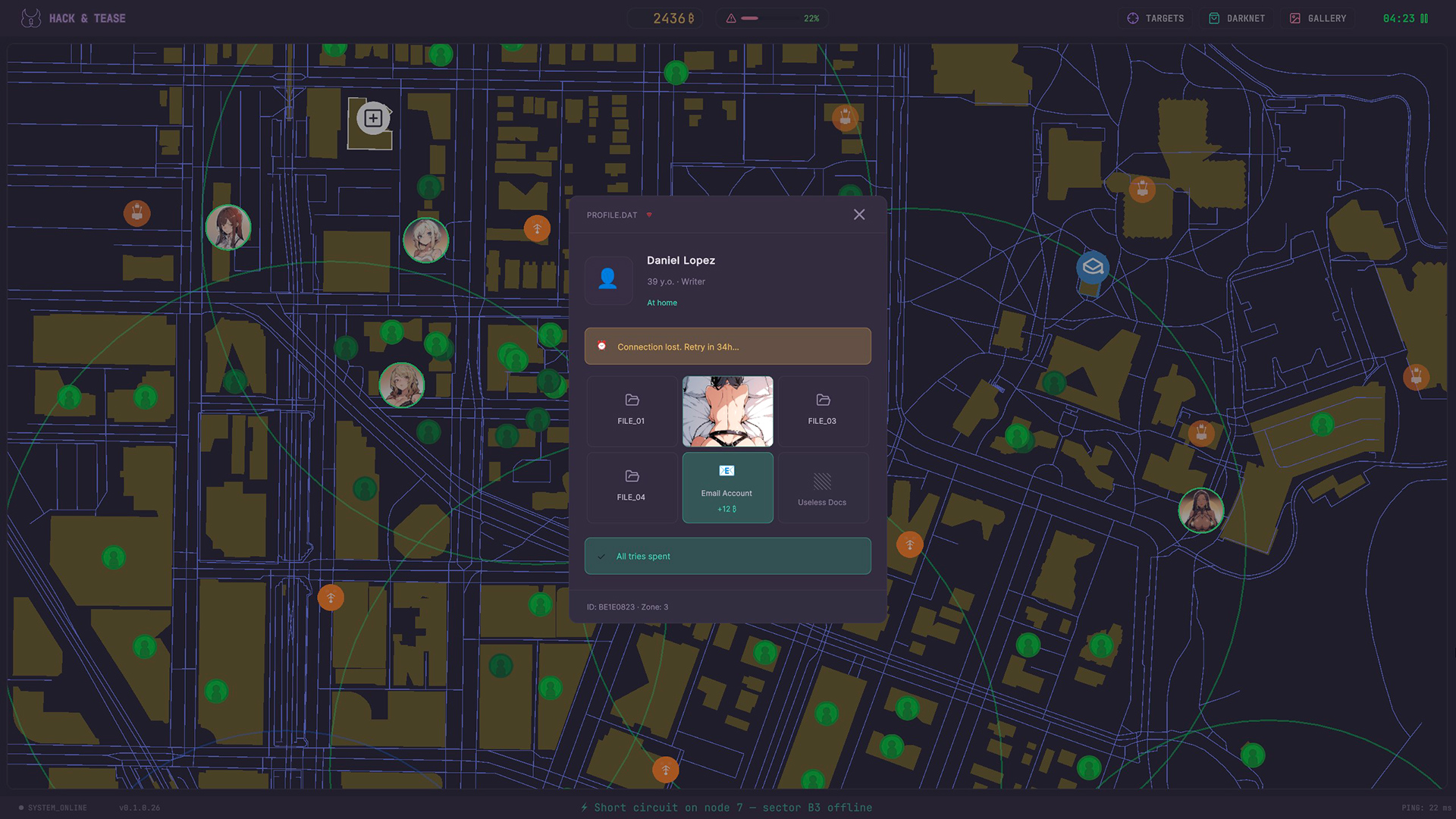The width and height of the screenshot is (1456, 819).
Task: Click the Connection lost retry banner
Action: point(726,347)
